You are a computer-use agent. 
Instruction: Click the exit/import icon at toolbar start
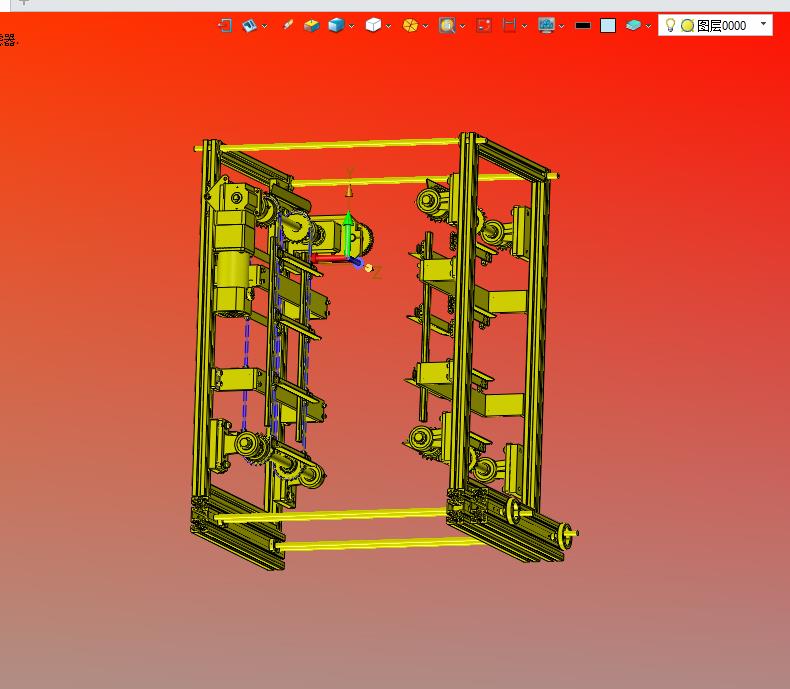[225, 25]
